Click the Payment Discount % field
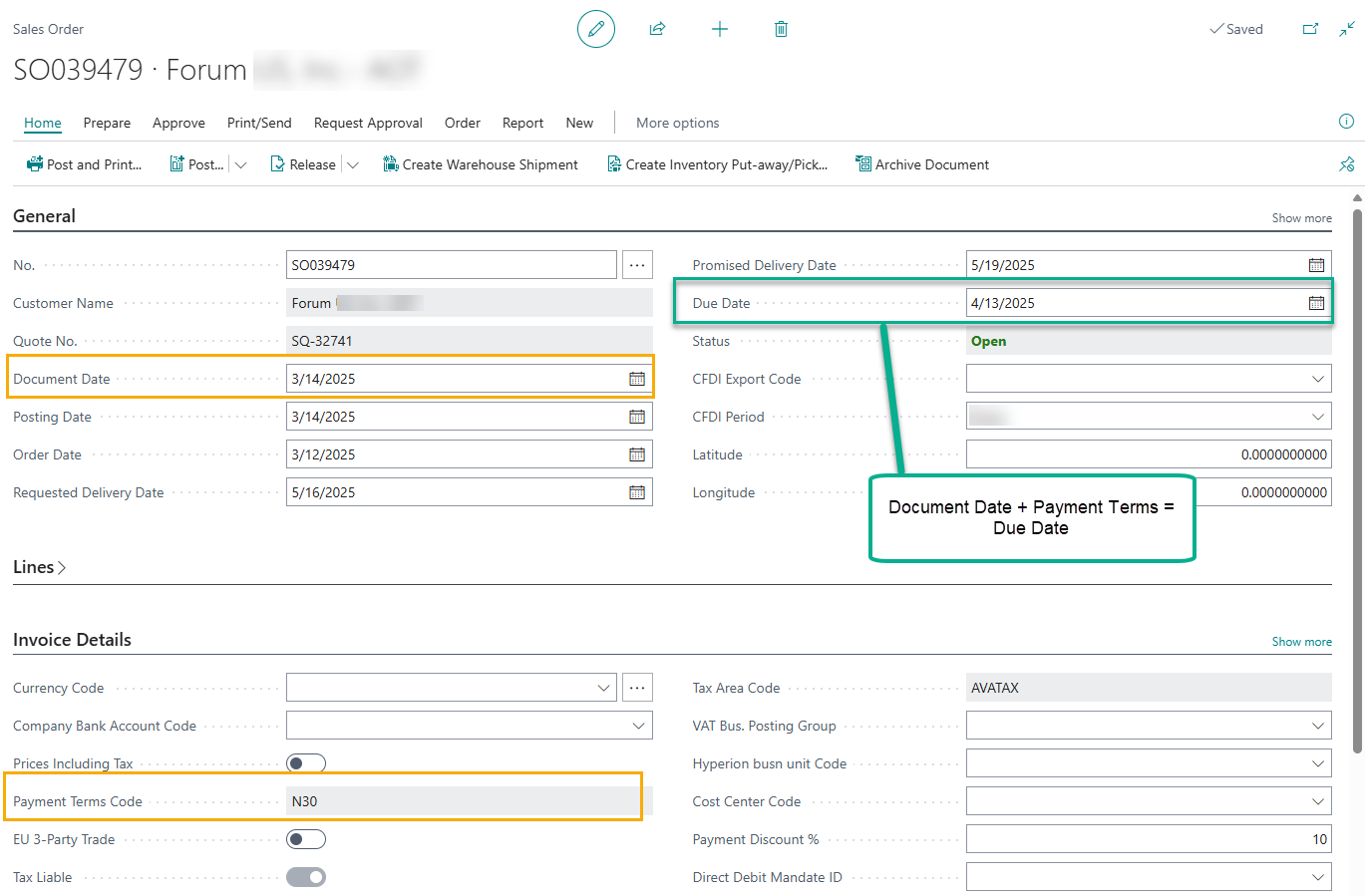Screen dimensions: 1366x896 coord(1149,839)
